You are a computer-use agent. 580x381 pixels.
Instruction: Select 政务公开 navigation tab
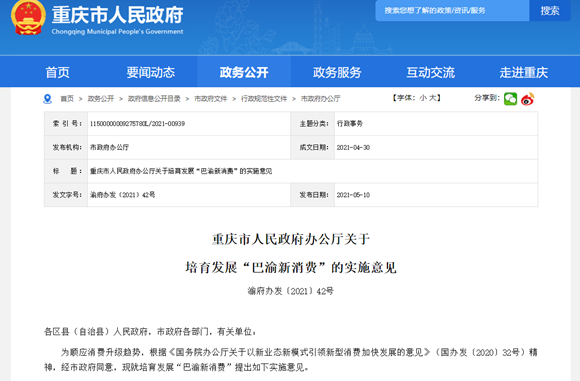pyautogui.click(x=244, y=72)
